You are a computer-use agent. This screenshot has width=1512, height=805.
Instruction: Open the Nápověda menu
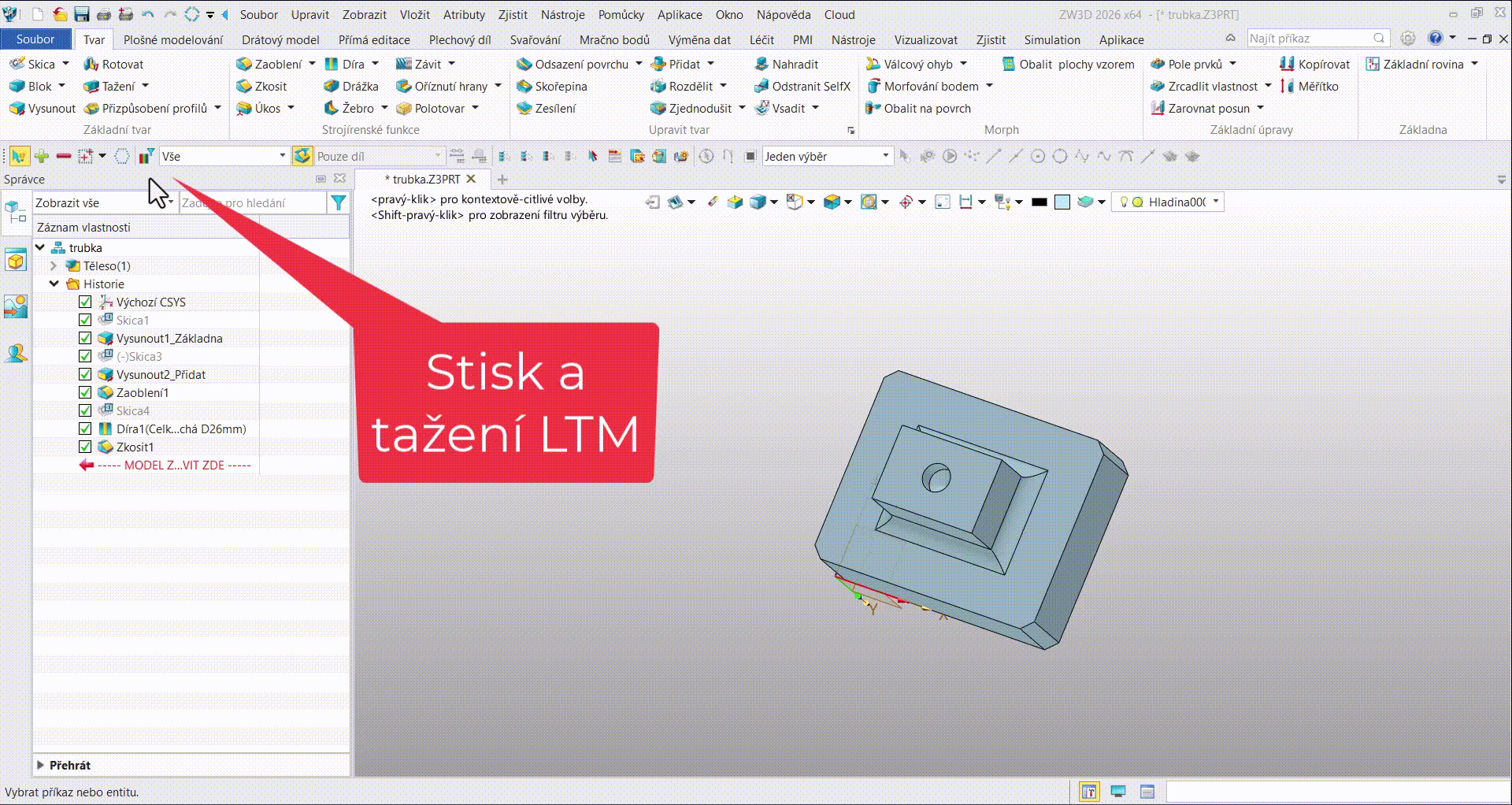pyautogui.click(x=784, y=14)
